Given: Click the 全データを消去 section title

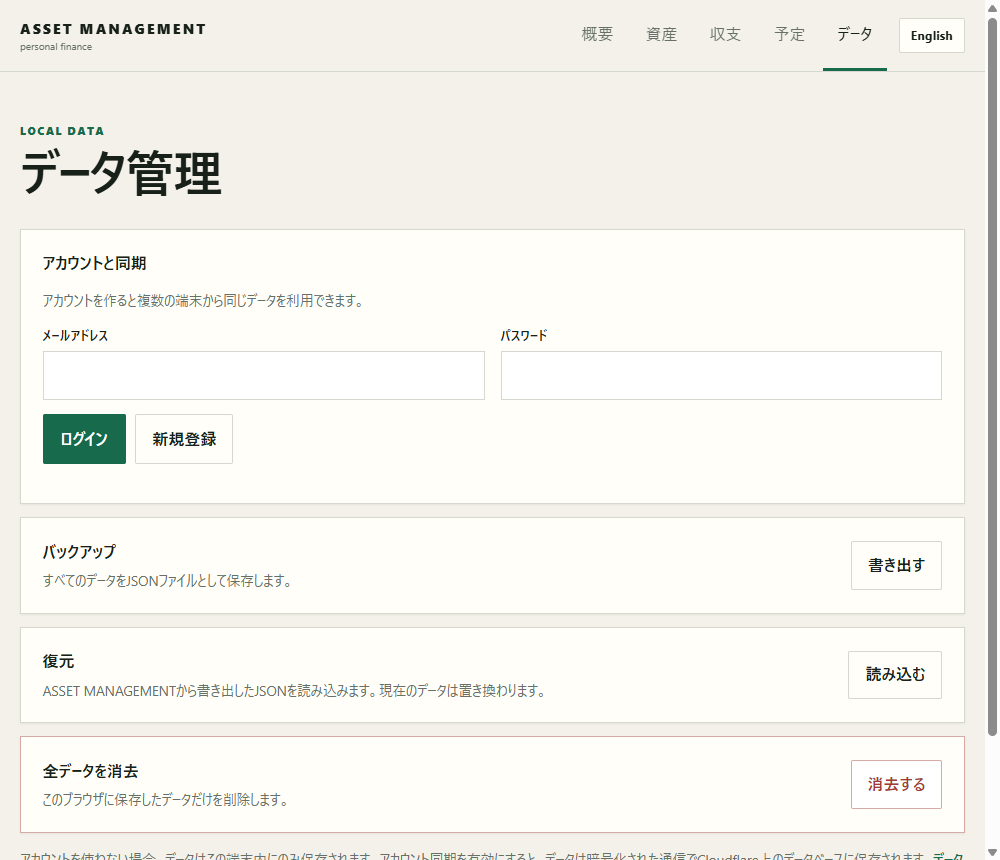Looking at the screenshot, I should click(x=91, y=771).
